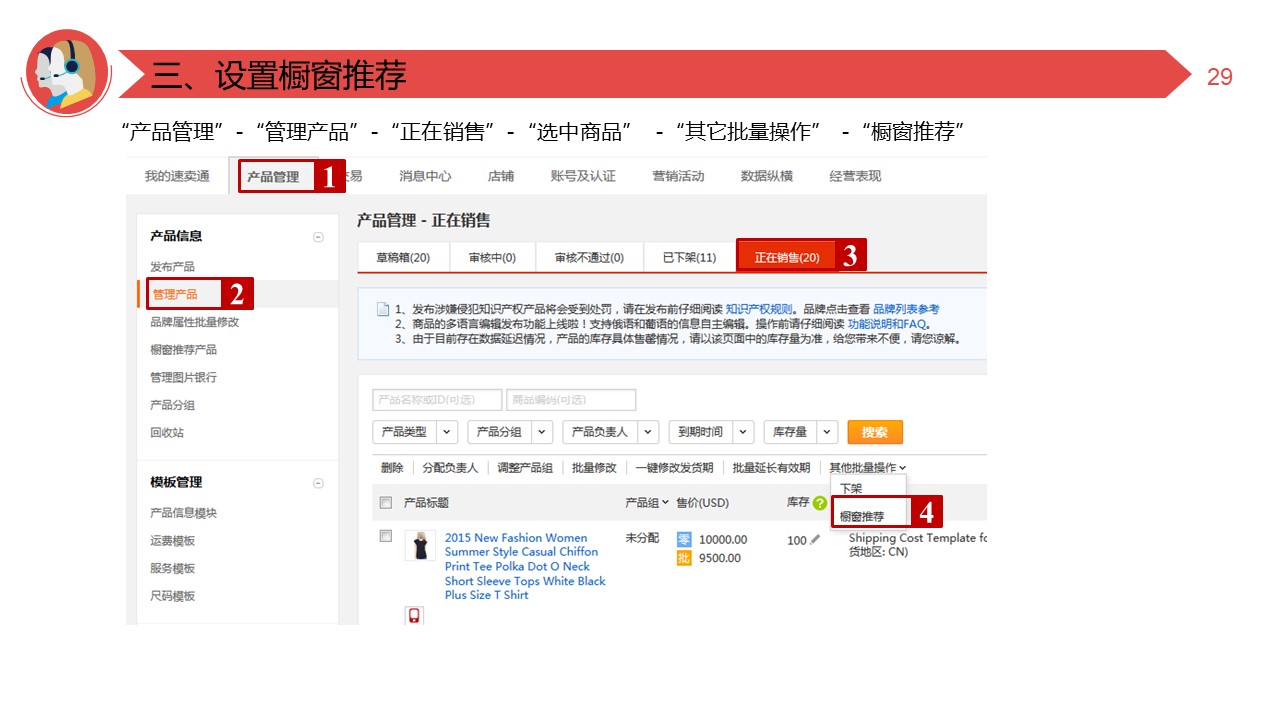The width and height of the screenshot is (1280, 720).
Task: Click the 分配负责人 batch action
Action: (450, 468)
